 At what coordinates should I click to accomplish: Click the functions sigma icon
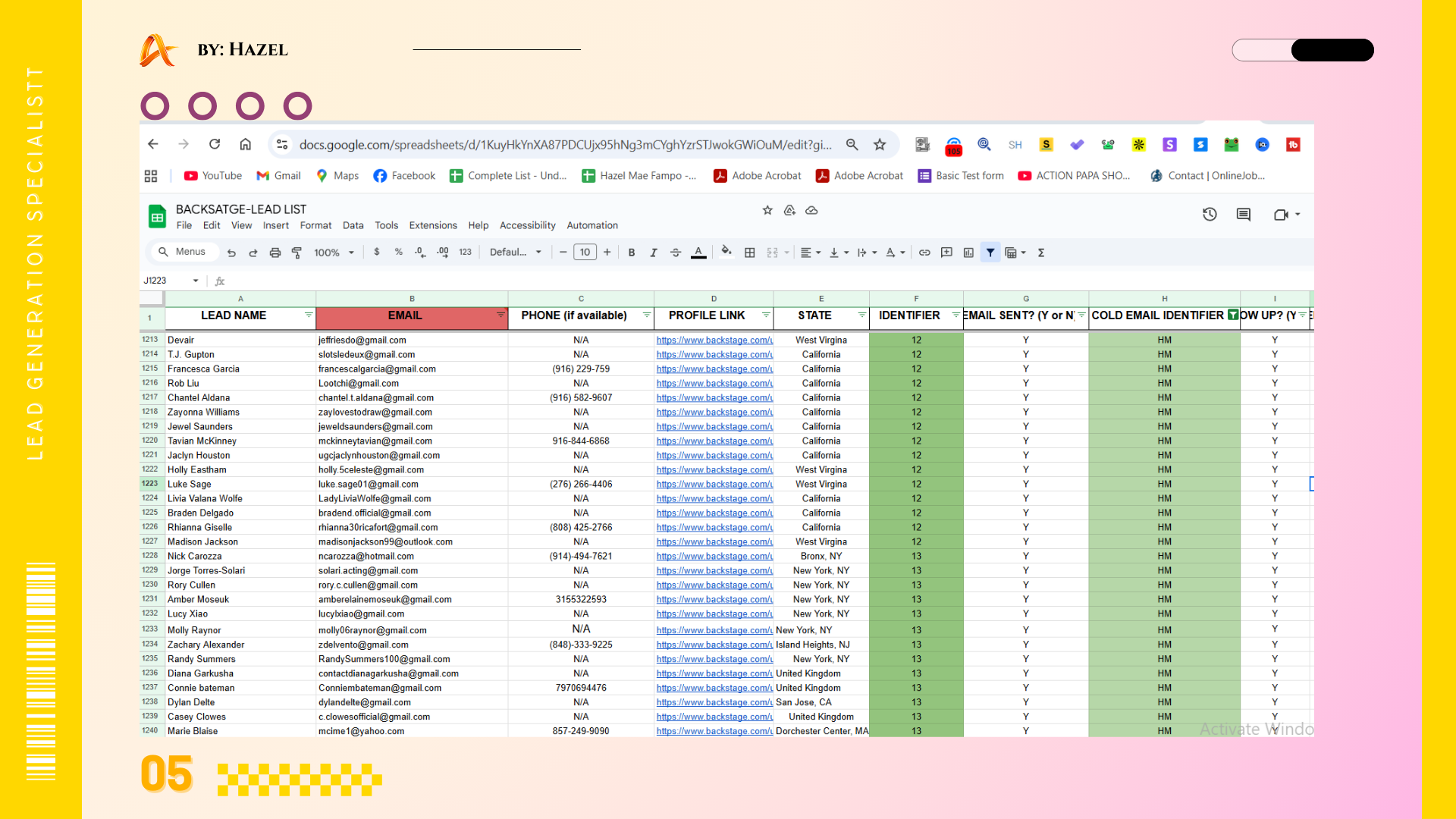[x=1041, y=253]
